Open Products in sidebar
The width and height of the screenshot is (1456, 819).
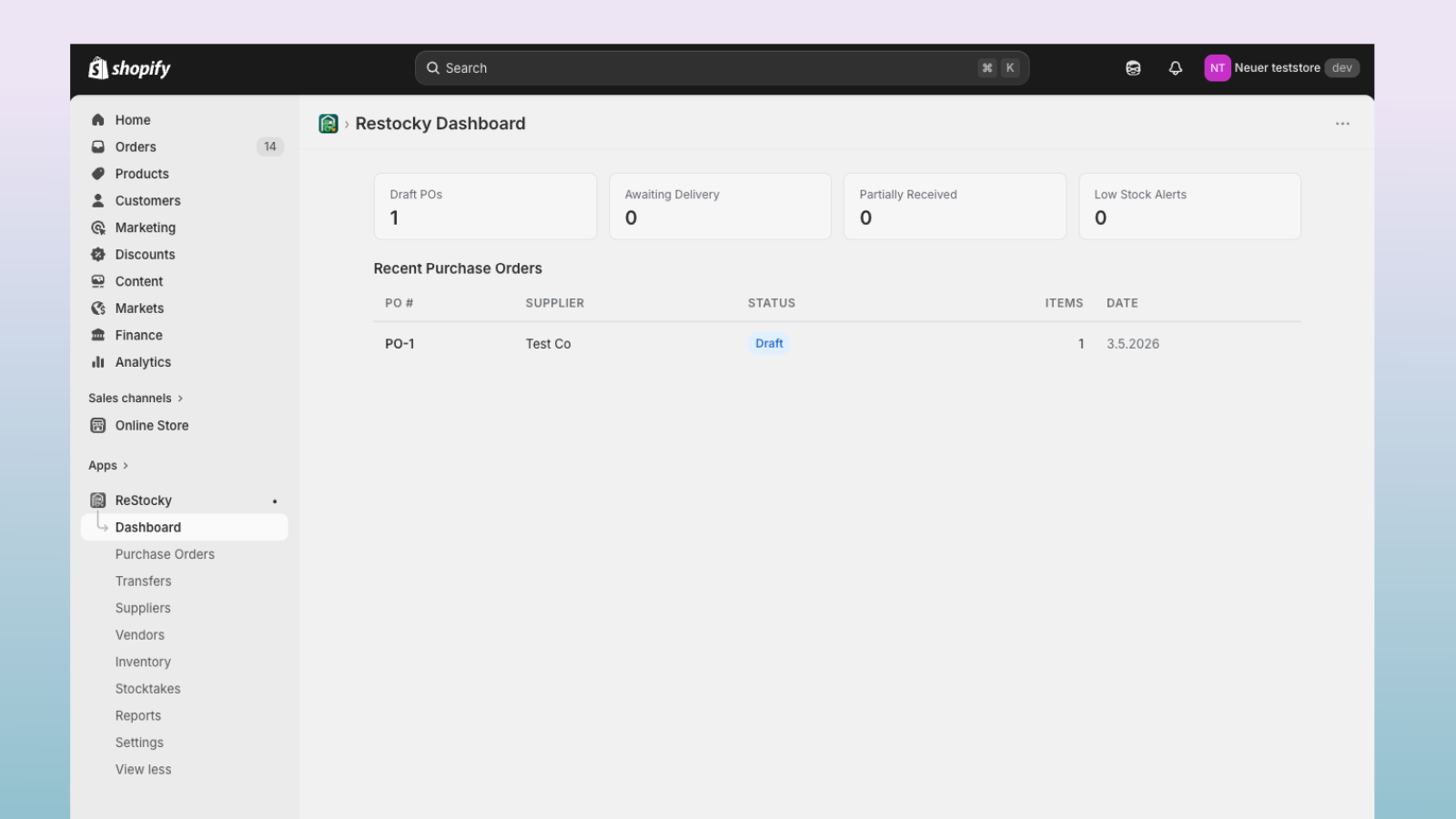point(185,174)
